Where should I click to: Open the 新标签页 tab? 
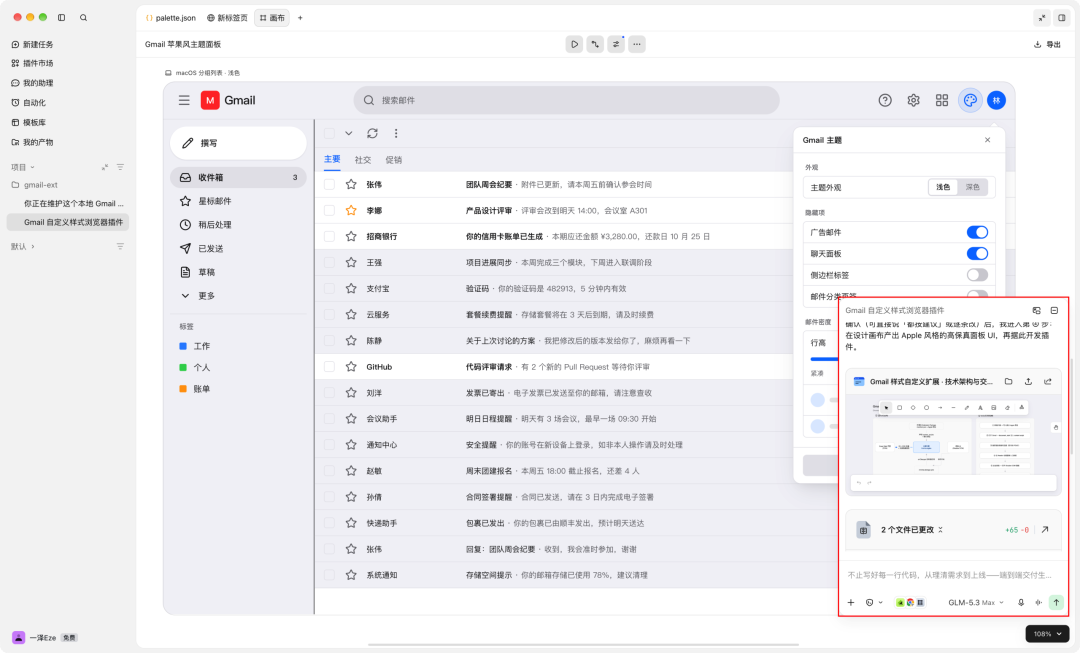click(227, 18)
